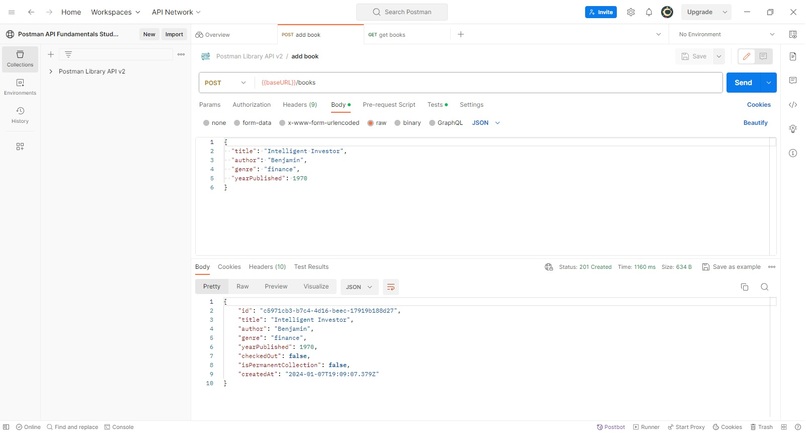806x433 pixels.
Task: Open the comments icon in right sidebar
Action: click(x=793, y=80)
